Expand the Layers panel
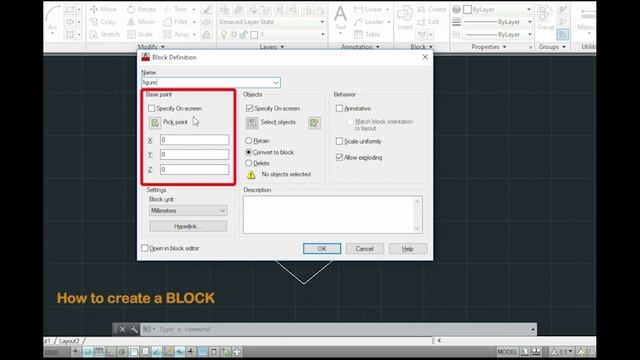This screenshot has width=640, height=360. point(272,47)
